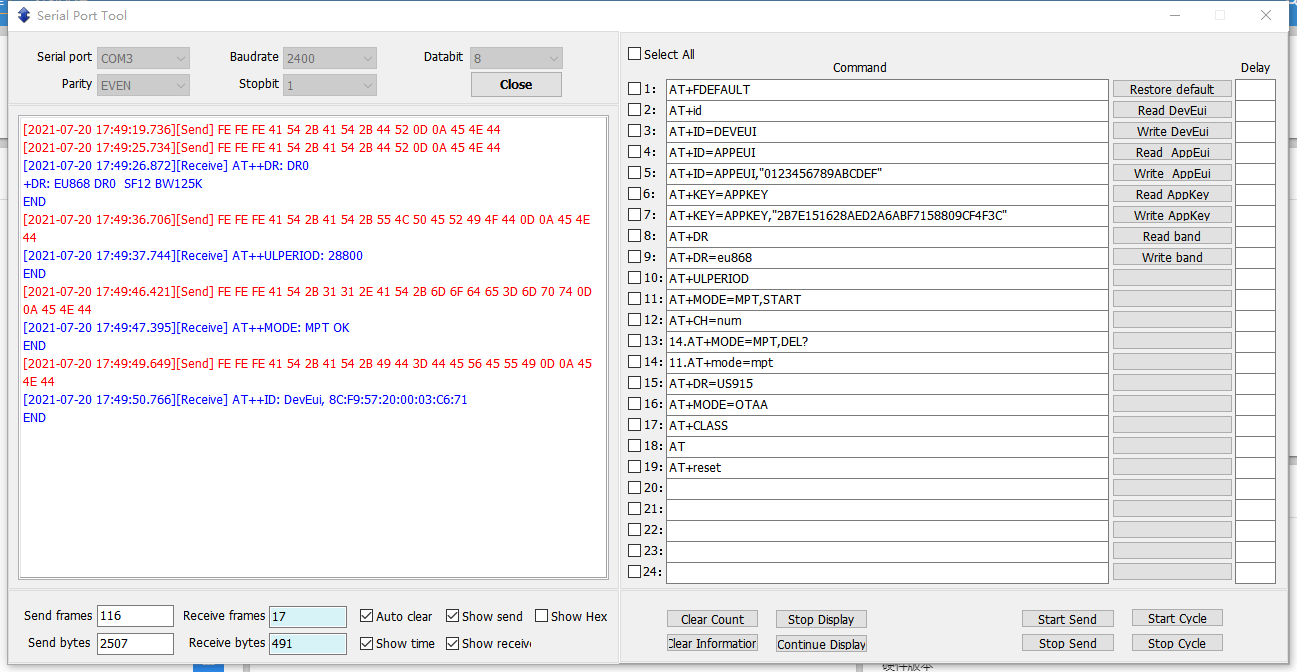
Task: Click the Stop Cycle button
Action: (x=1177, y=643)
